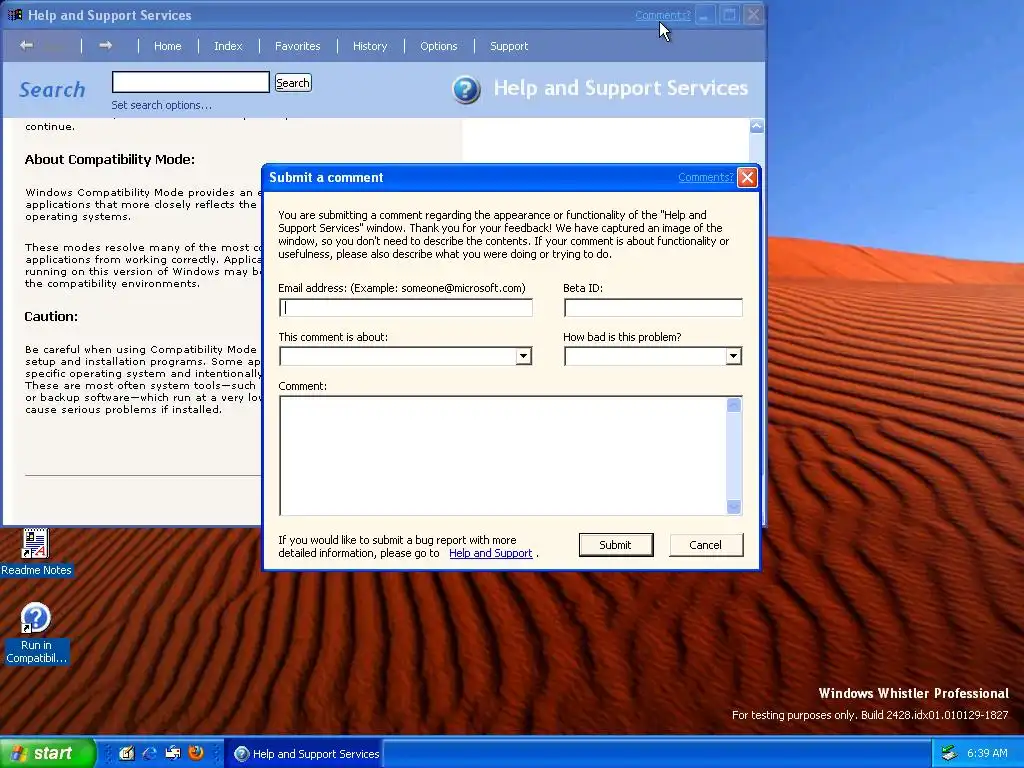
Task: Click Comments? link in dialog title bar
Action: [x=706, y=177]
